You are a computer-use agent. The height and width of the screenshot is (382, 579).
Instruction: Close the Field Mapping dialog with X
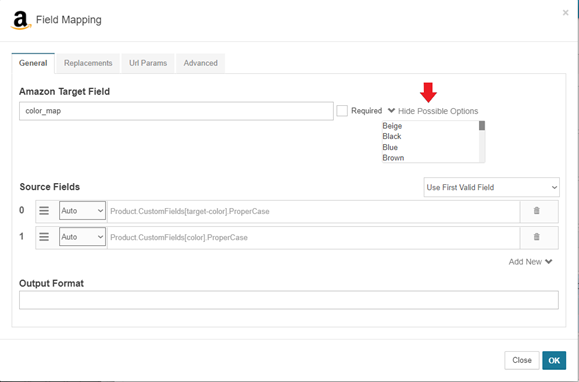click(x=565, y=13)
